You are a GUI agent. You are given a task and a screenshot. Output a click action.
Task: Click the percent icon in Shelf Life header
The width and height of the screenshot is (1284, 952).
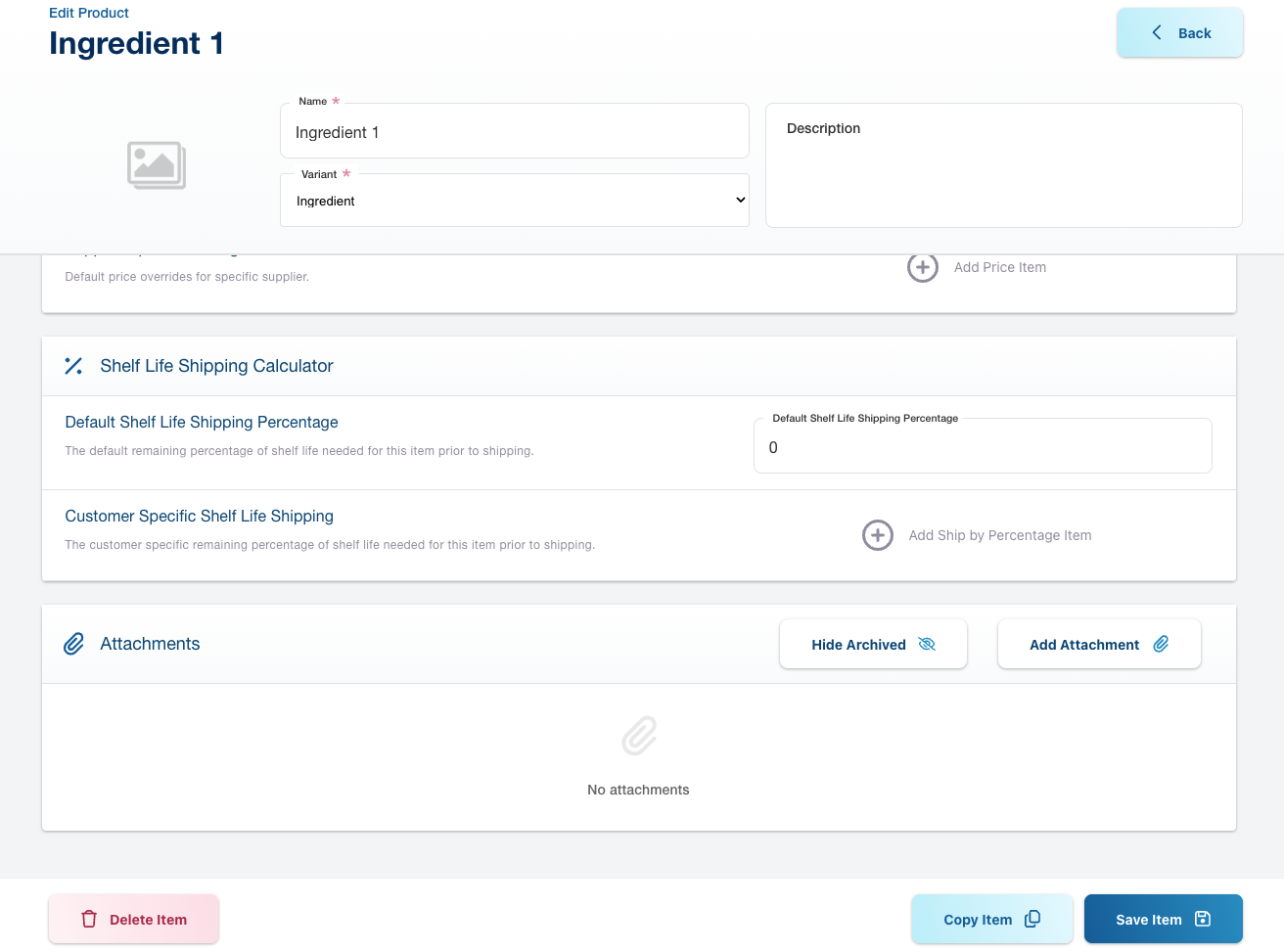[x=73, y=366]
